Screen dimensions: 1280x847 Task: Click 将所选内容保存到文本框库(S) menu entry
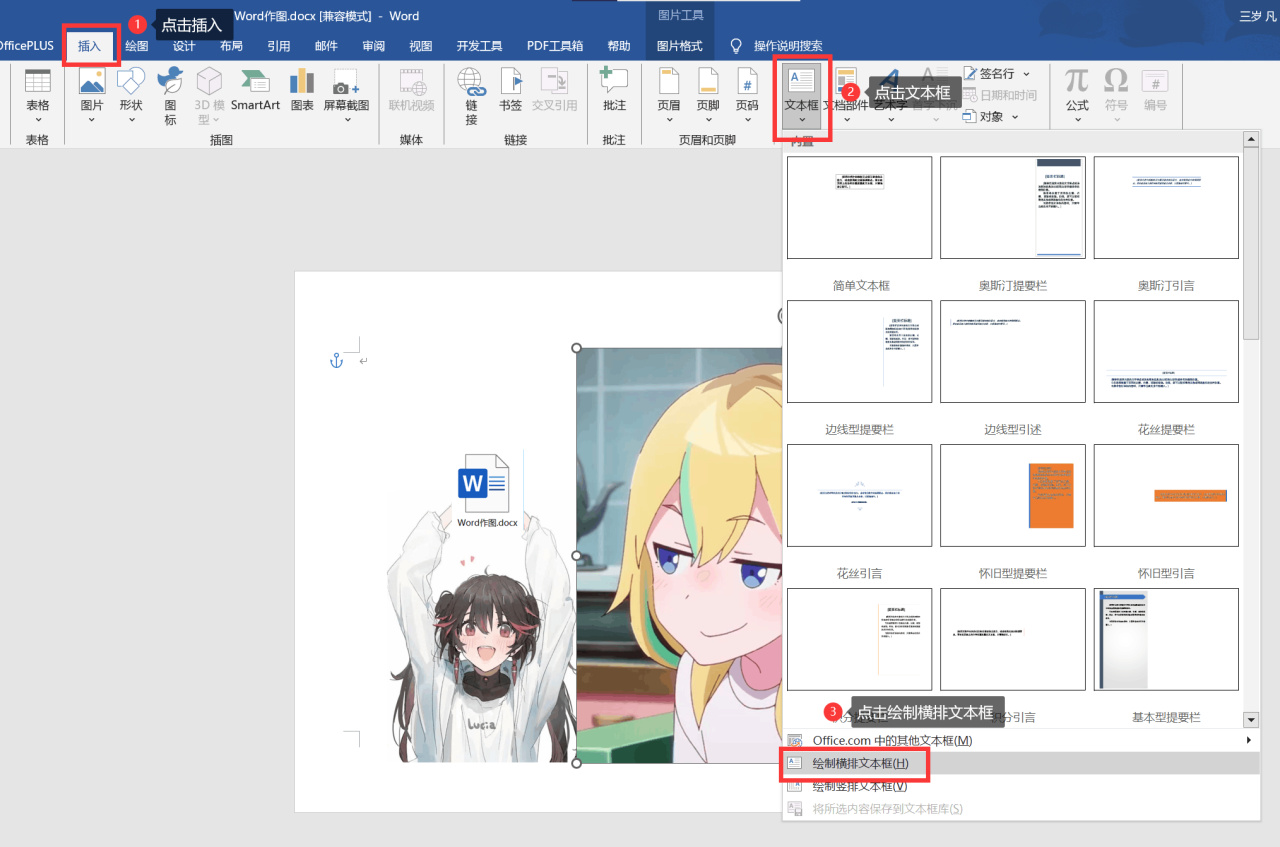point(1021,808)
